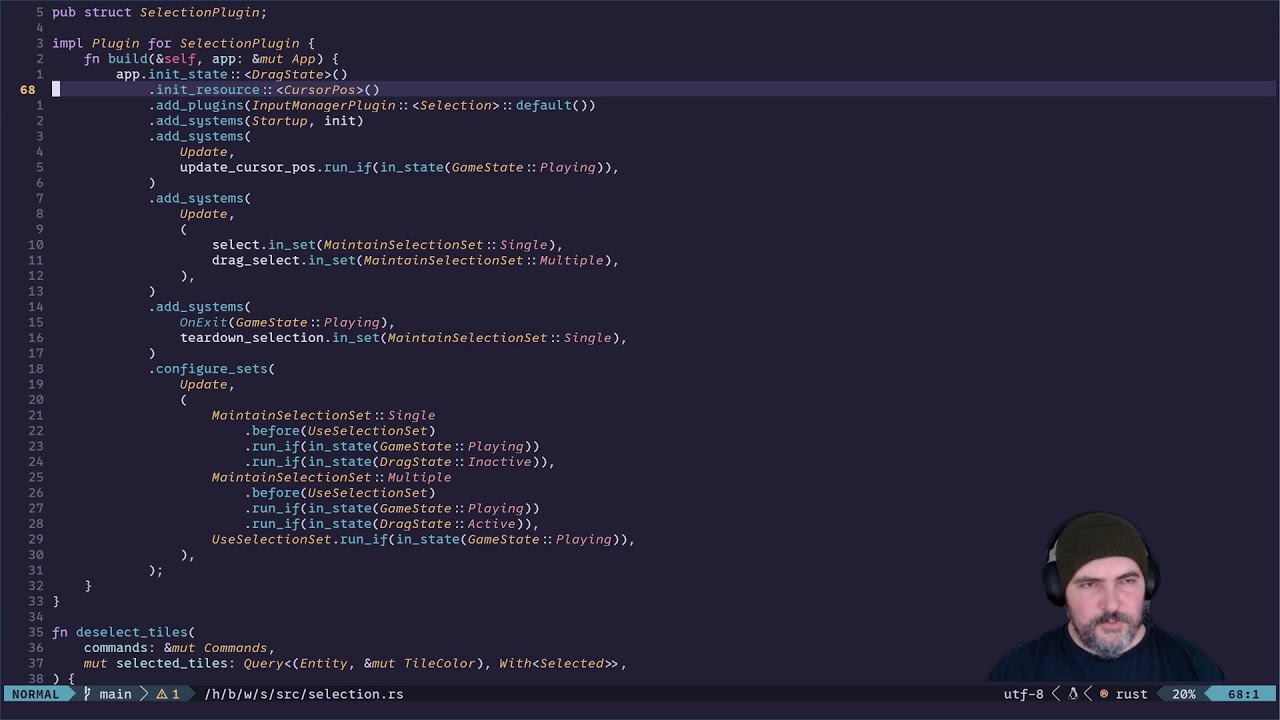Click teardown_selection.in_set line
Image resolution: width=1280 pixels, height=720 pixels.
point(404,338)
